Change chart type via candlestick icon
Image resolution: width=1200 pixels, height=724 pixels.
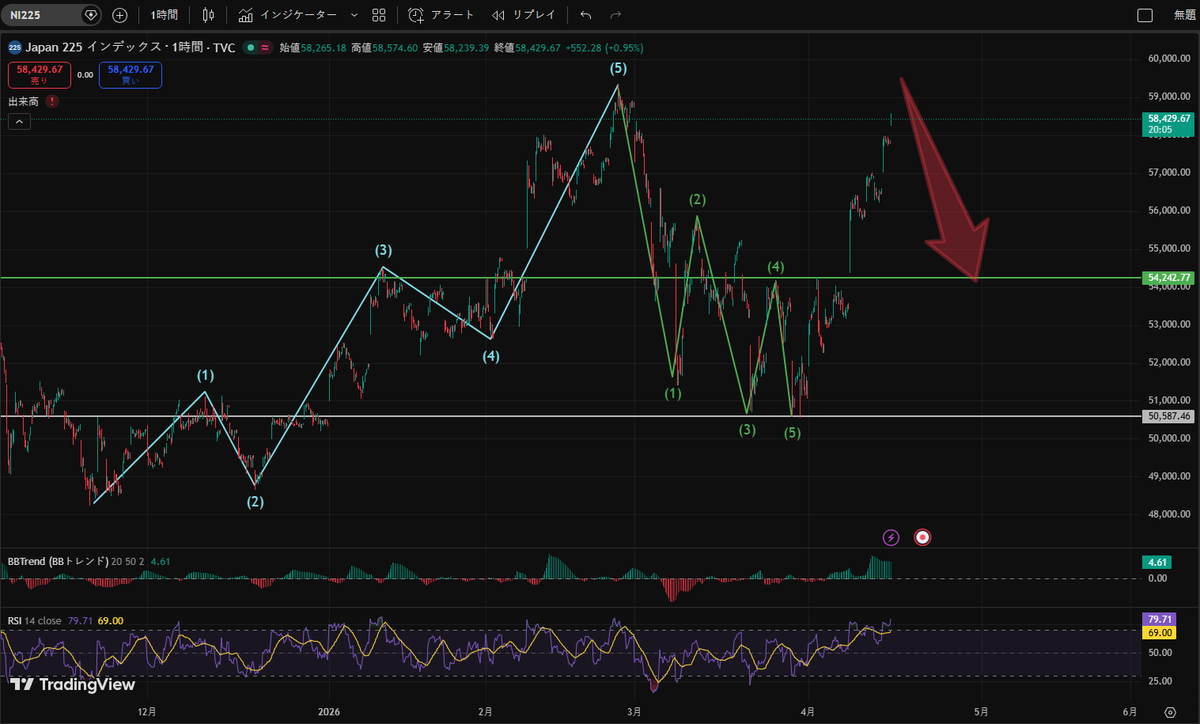208,15
